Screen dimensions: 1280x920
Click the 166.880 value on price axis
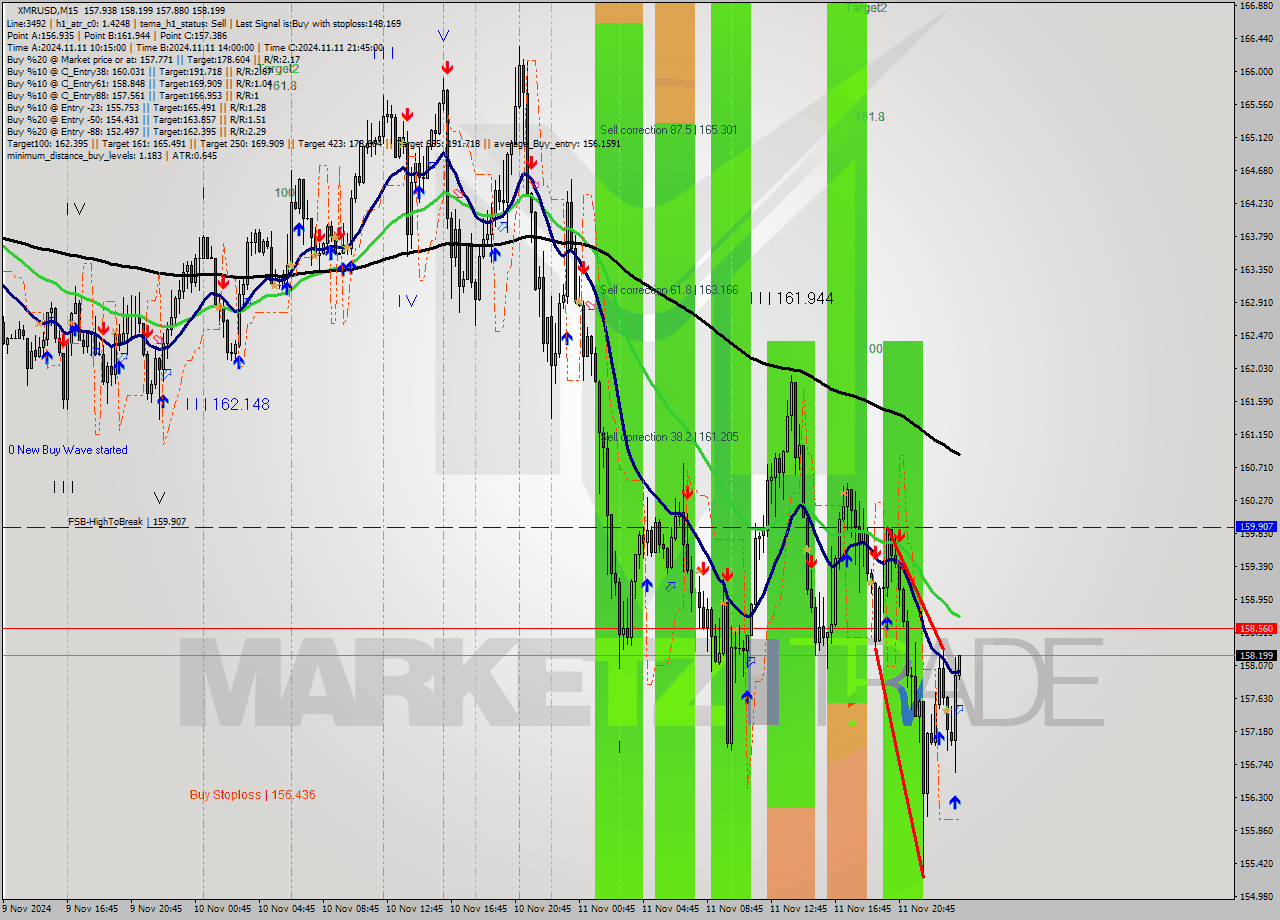point(1256,5)
